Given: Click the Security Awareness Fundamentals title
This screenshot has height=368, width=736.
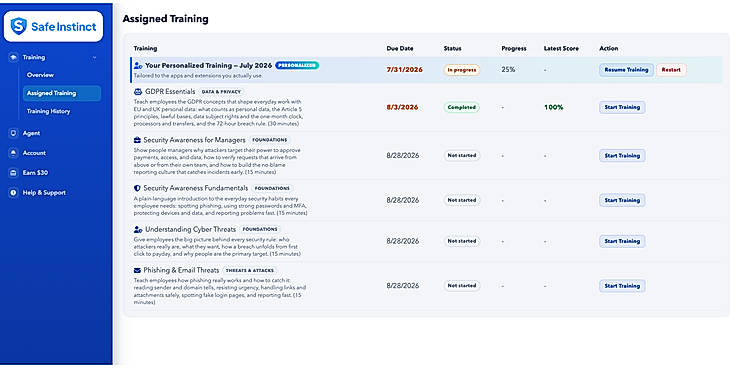Looking at the screenshot, I should pos(196,188).
